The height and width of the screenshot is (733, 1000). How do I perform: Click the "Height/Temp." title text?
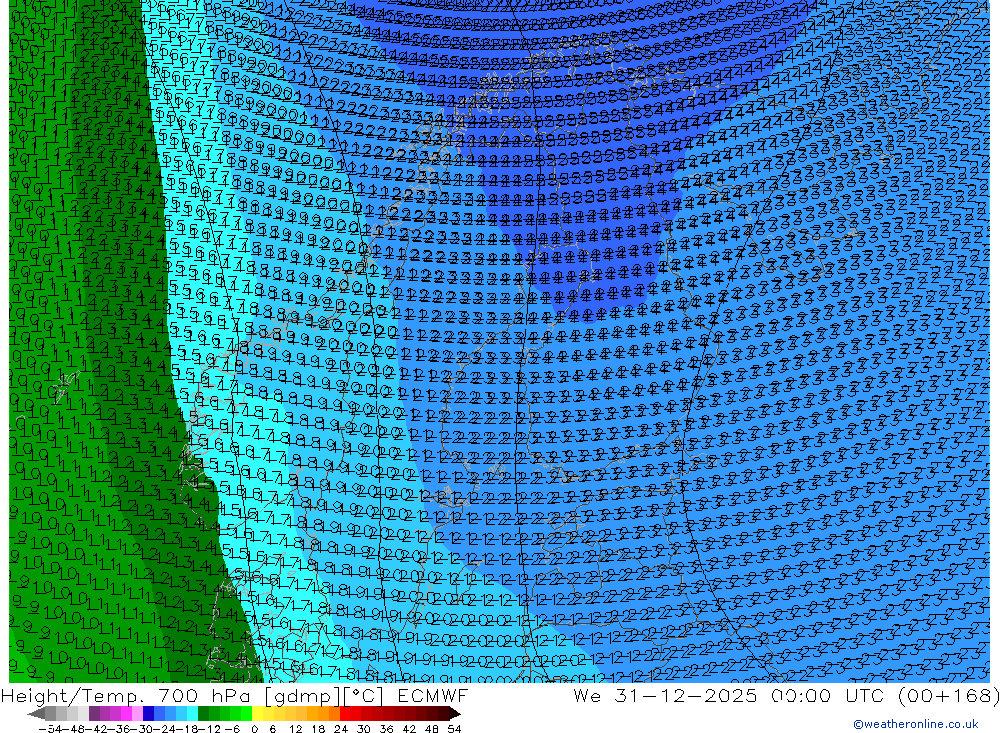pyautogui.click(x=73, y=696)
